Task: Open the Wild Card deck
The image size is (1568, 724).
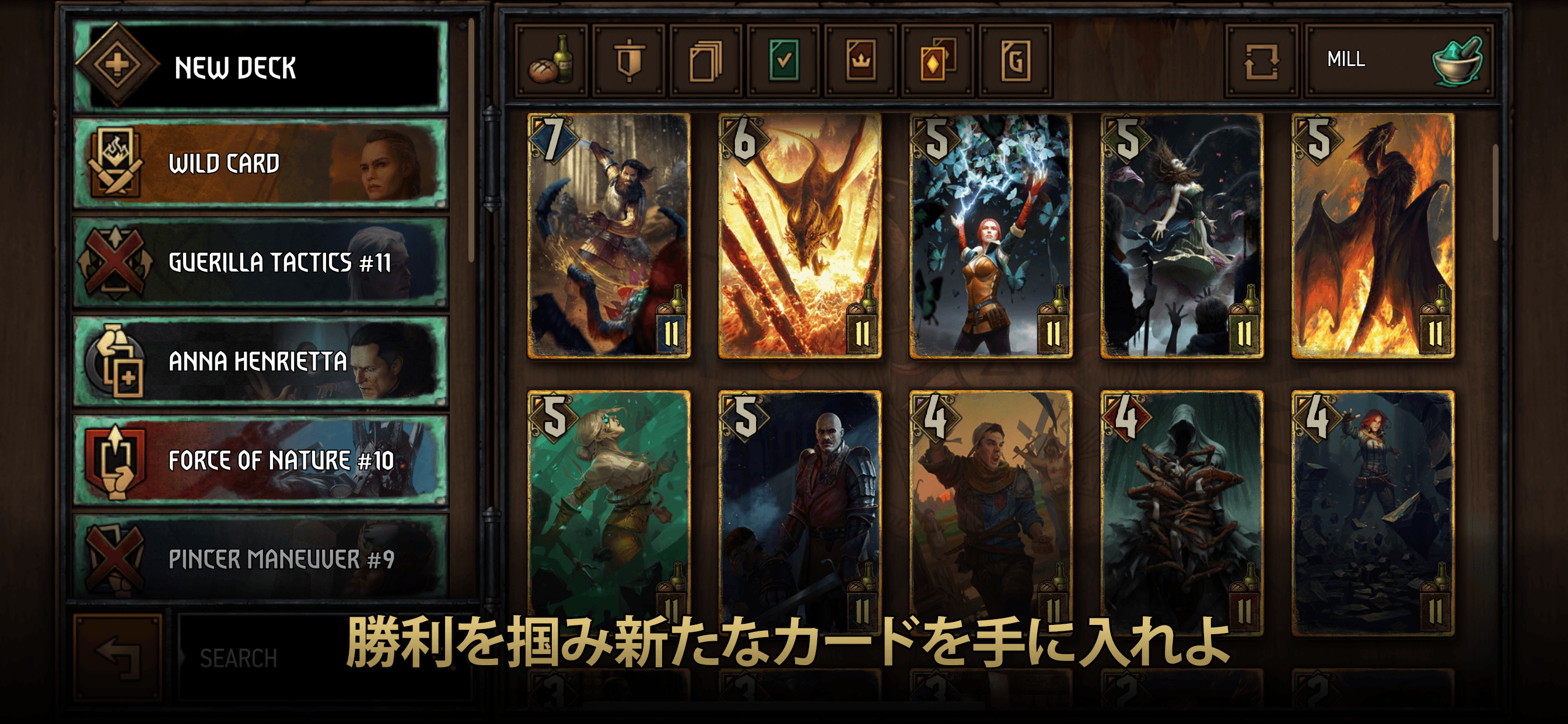Action: [x=261, y=163]
